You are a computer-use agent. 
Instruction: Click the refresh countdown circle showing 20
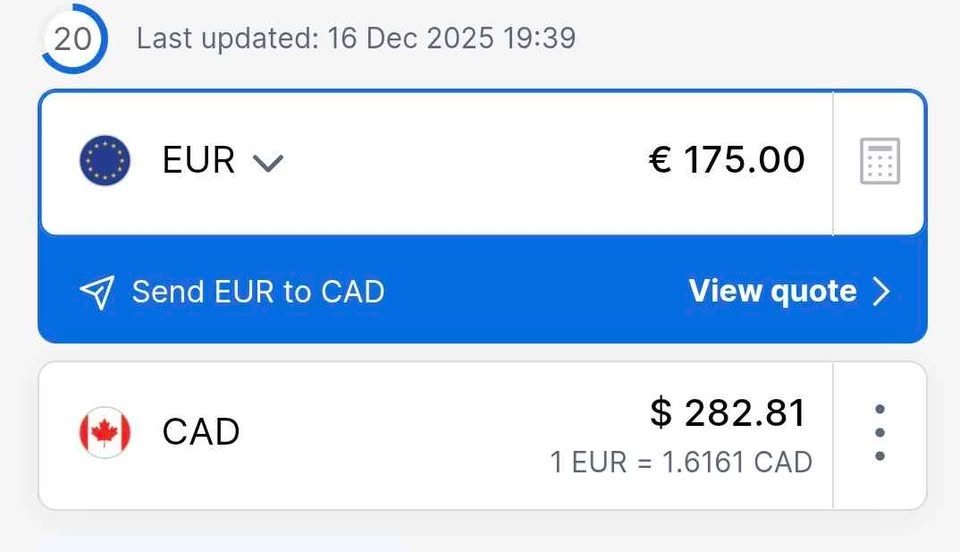tap(72, 39)
